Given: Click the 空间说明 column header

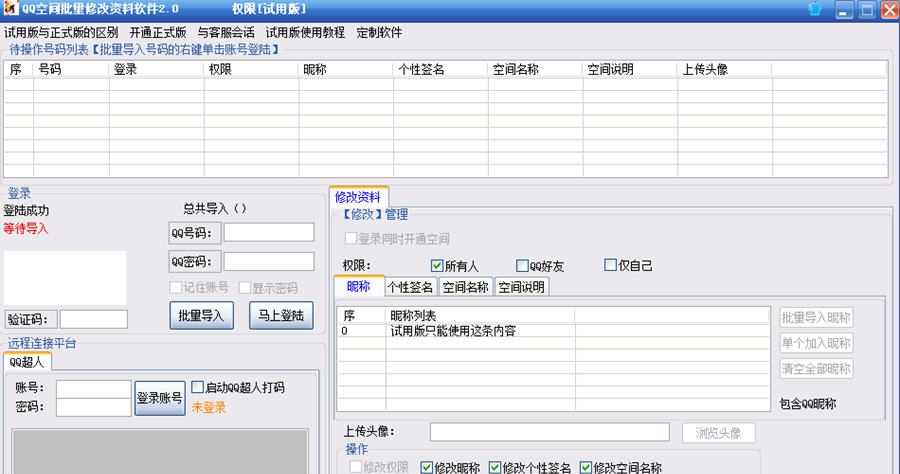Looking at the screenshot, I should click(x=630, y=69).
